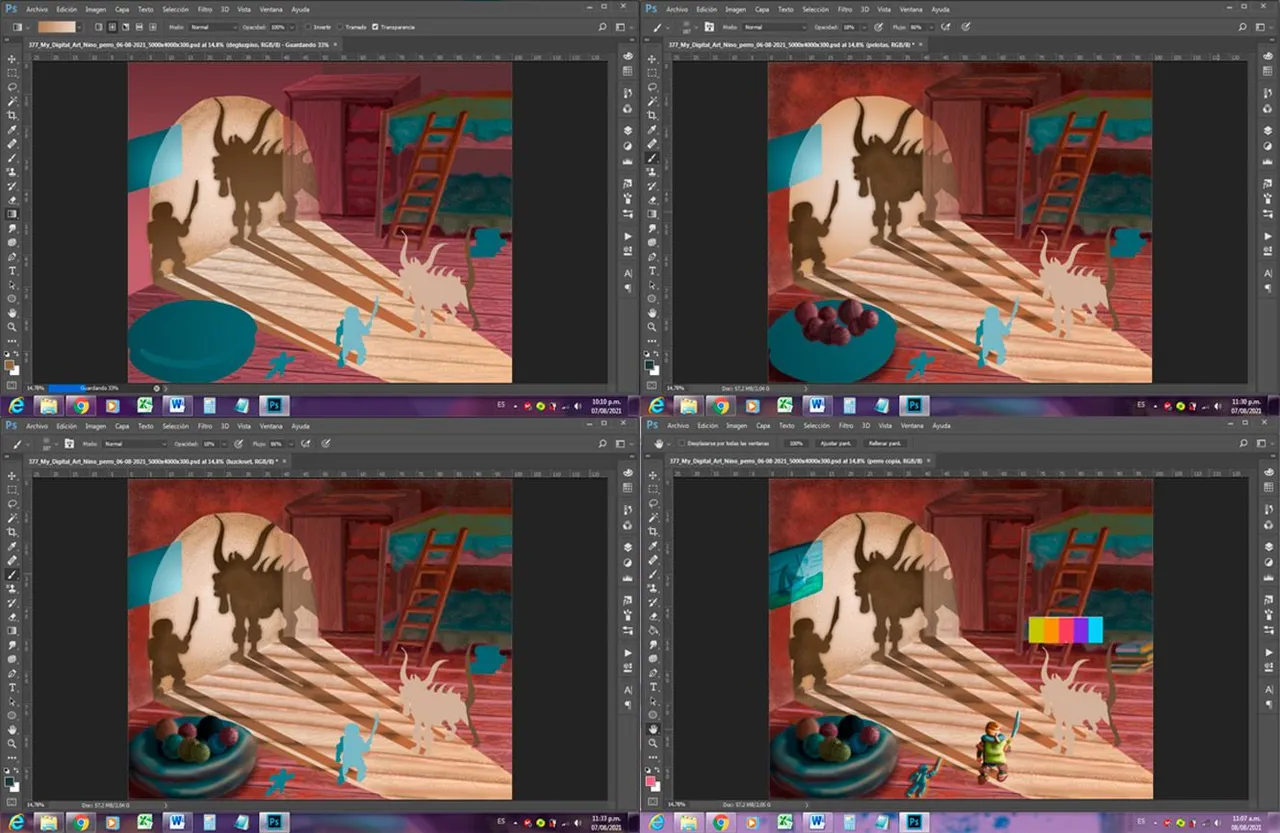Open the Archivo menu in the top-left window
The height and width of the screenshot is (833, 1280).
tap(36, 8)
